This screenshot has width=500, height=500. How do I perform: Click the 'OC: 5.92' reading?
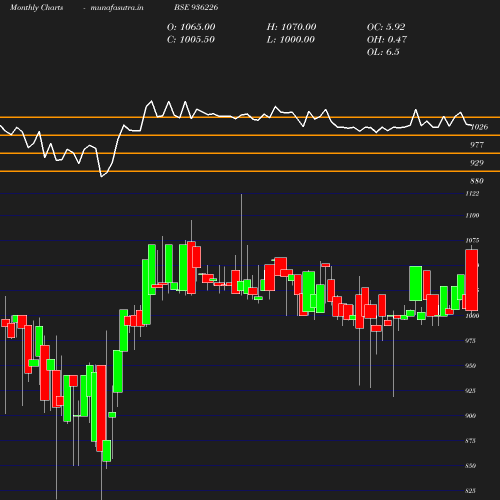pos(386,27)
